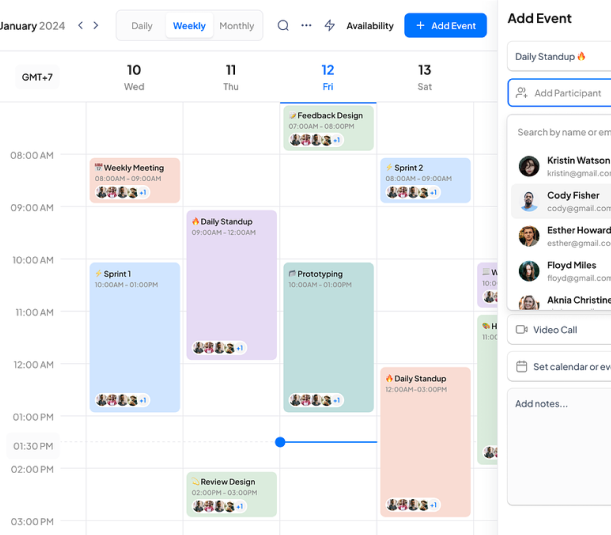Click the Set calendar icon
The width and height of the screenshot is (611, 535).
point(521,367)
